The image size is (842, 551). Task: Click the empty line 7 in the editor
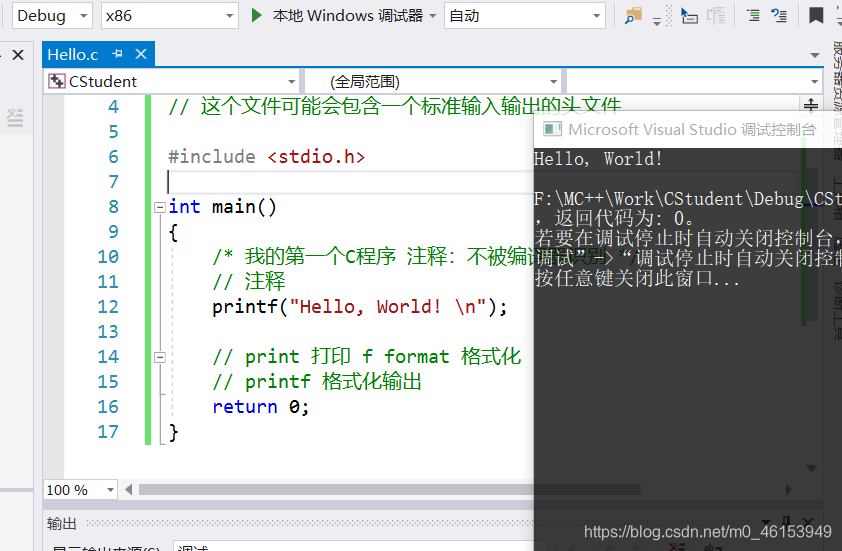click(349, 182)
